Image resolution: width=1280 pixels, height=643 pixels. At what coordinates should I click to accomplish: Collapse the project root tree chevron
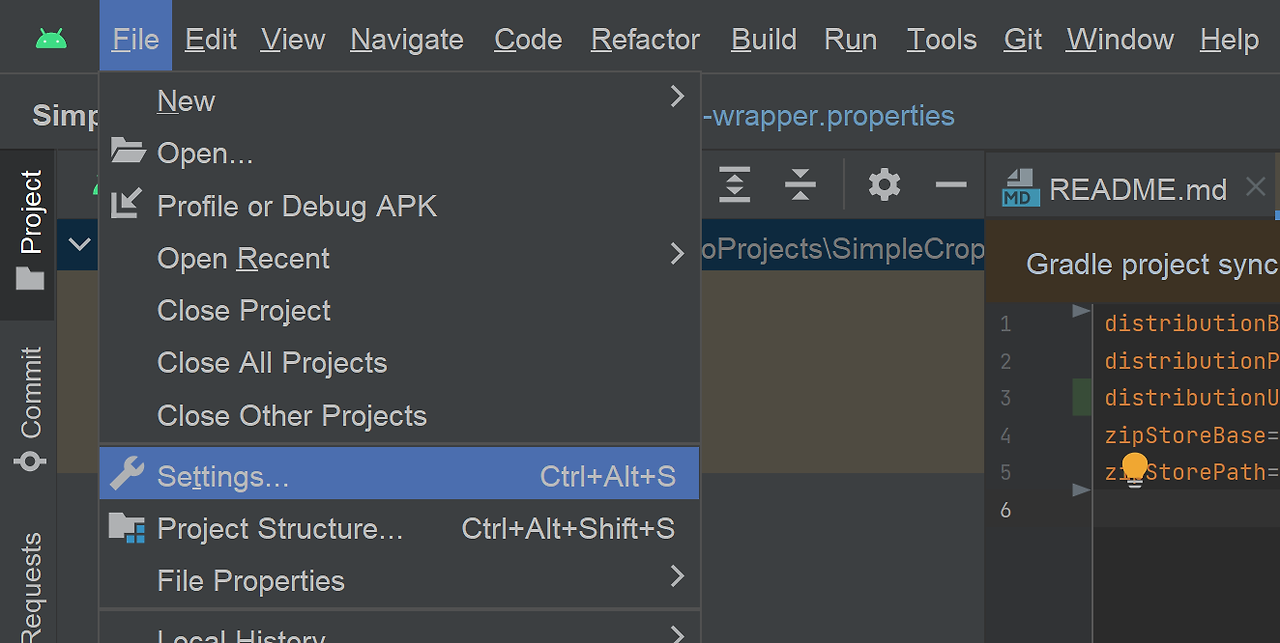[x=79, y=244]
